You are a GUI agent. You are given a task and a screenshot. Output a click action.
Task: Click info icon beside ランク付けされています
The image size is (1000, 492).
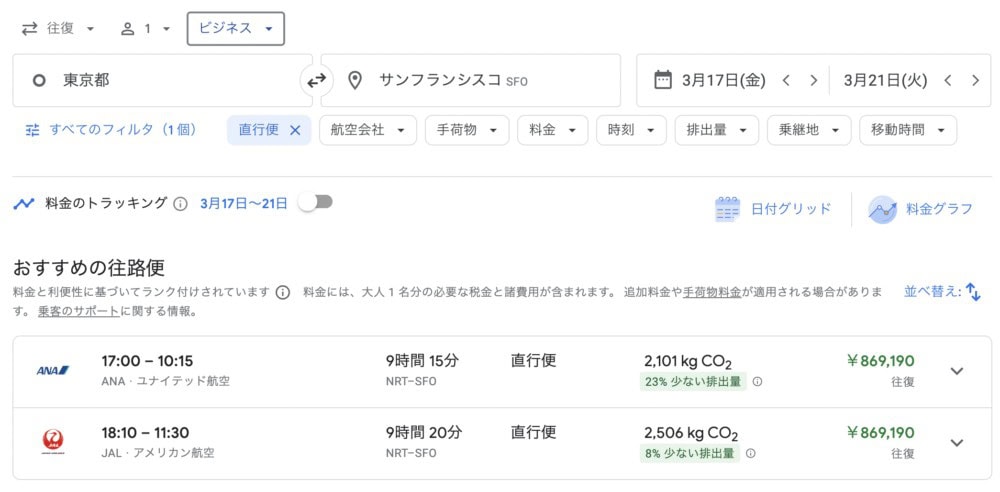pos(283,293)
